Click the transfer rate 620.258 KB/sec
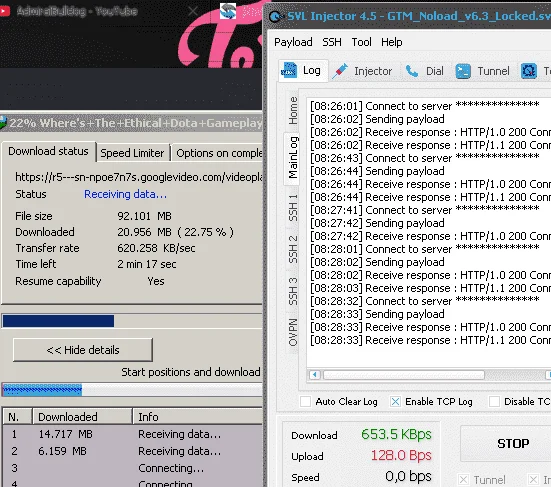Viewport: 551px width, 487px height. click(156, 248)
